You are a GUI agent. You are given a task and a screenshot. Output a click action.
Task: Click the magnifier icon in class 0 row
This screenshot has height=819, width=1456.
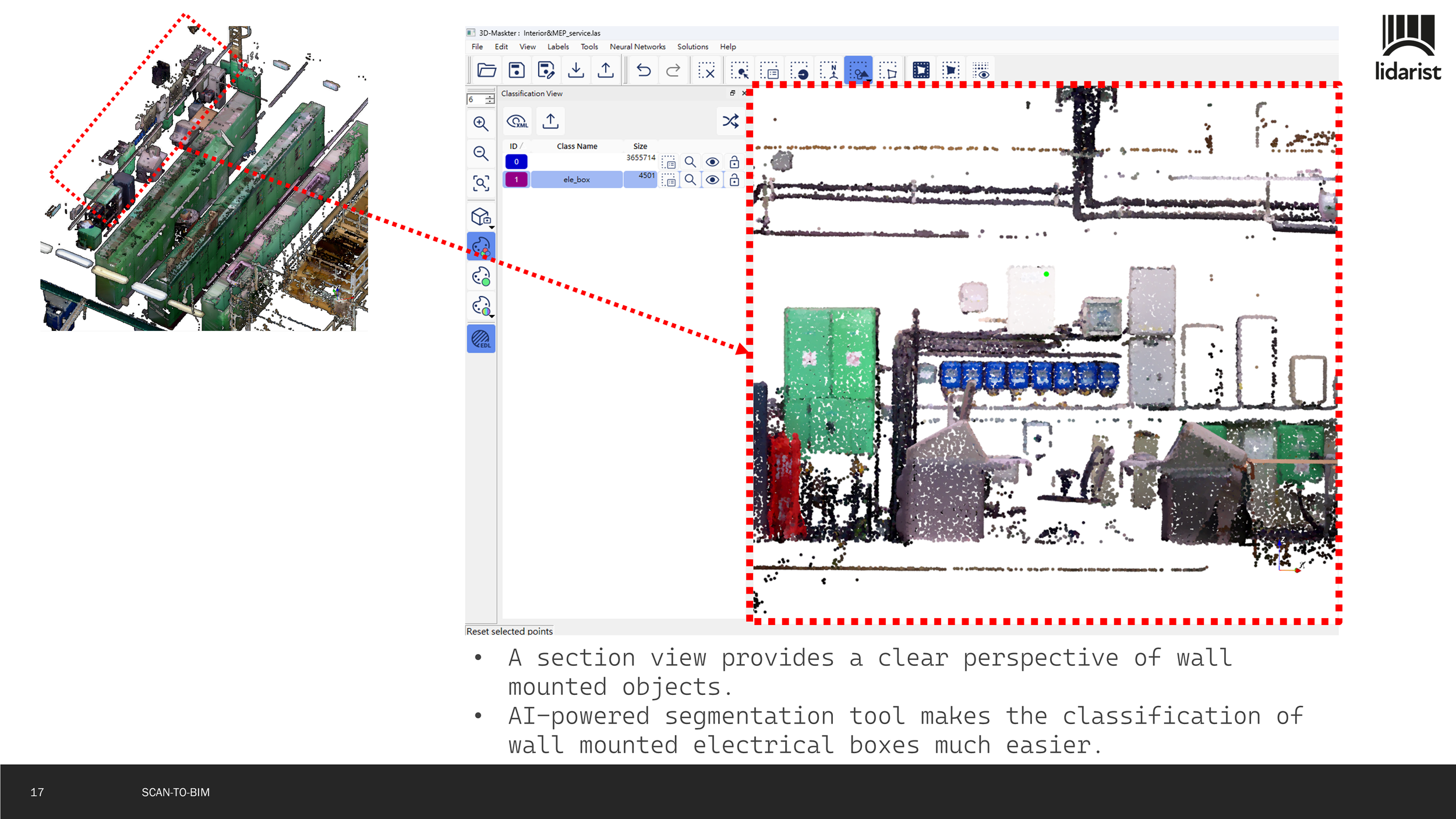pyautogui.click(x=690, y=162)
